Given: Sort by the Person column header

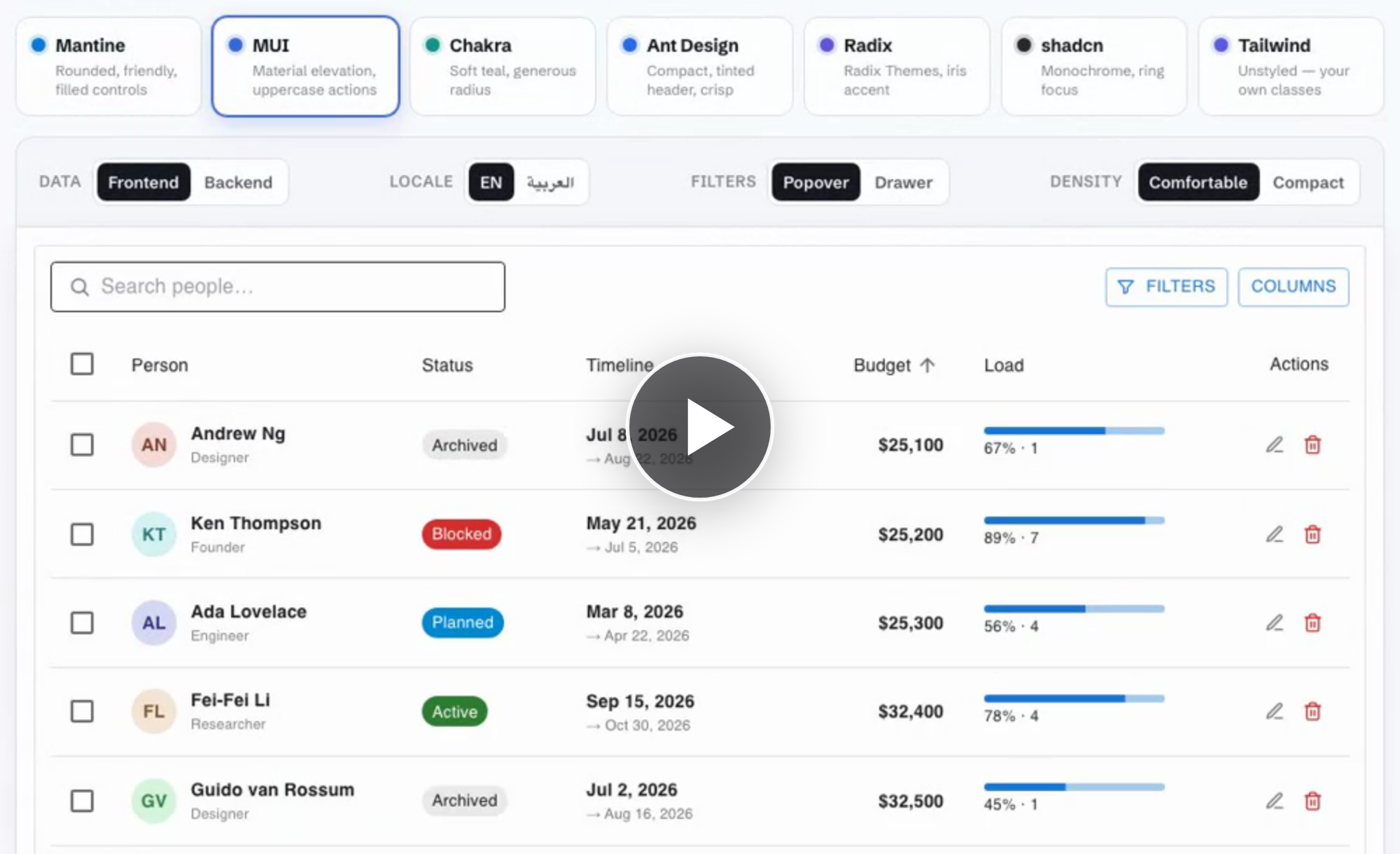Looking at the screenshot, I should coord(160,365).
